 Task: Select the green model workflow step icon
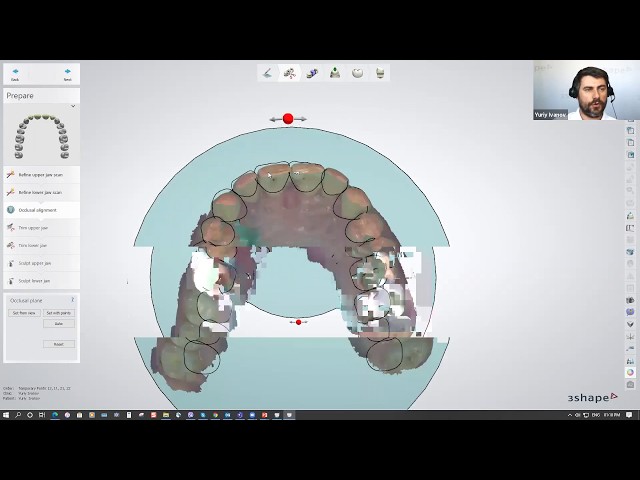point(335,73)
